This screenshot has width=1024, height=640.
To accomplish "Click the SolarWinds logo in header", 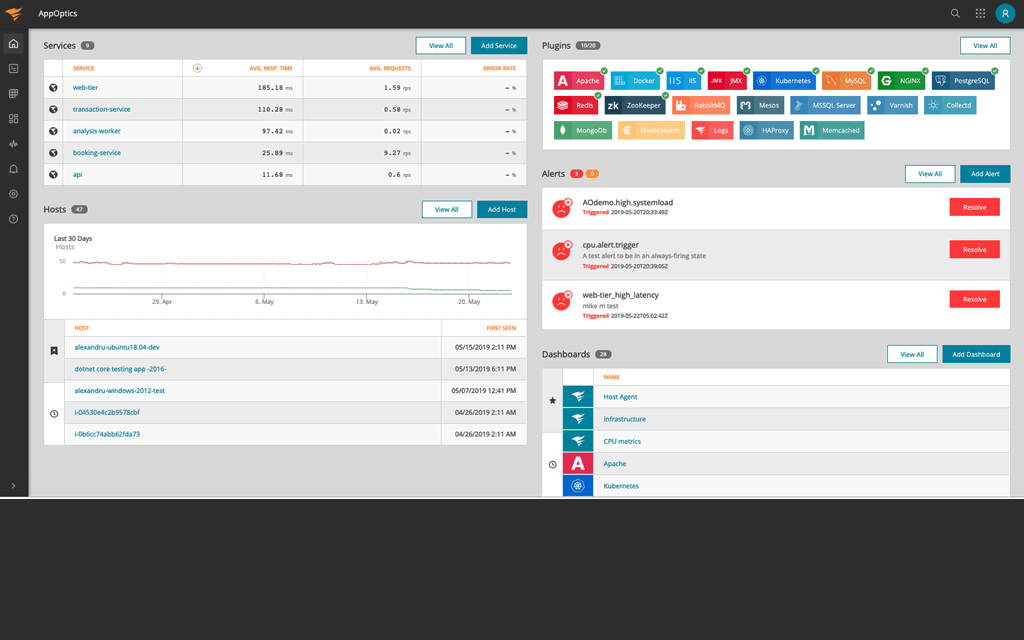I will tap(14, 13).
